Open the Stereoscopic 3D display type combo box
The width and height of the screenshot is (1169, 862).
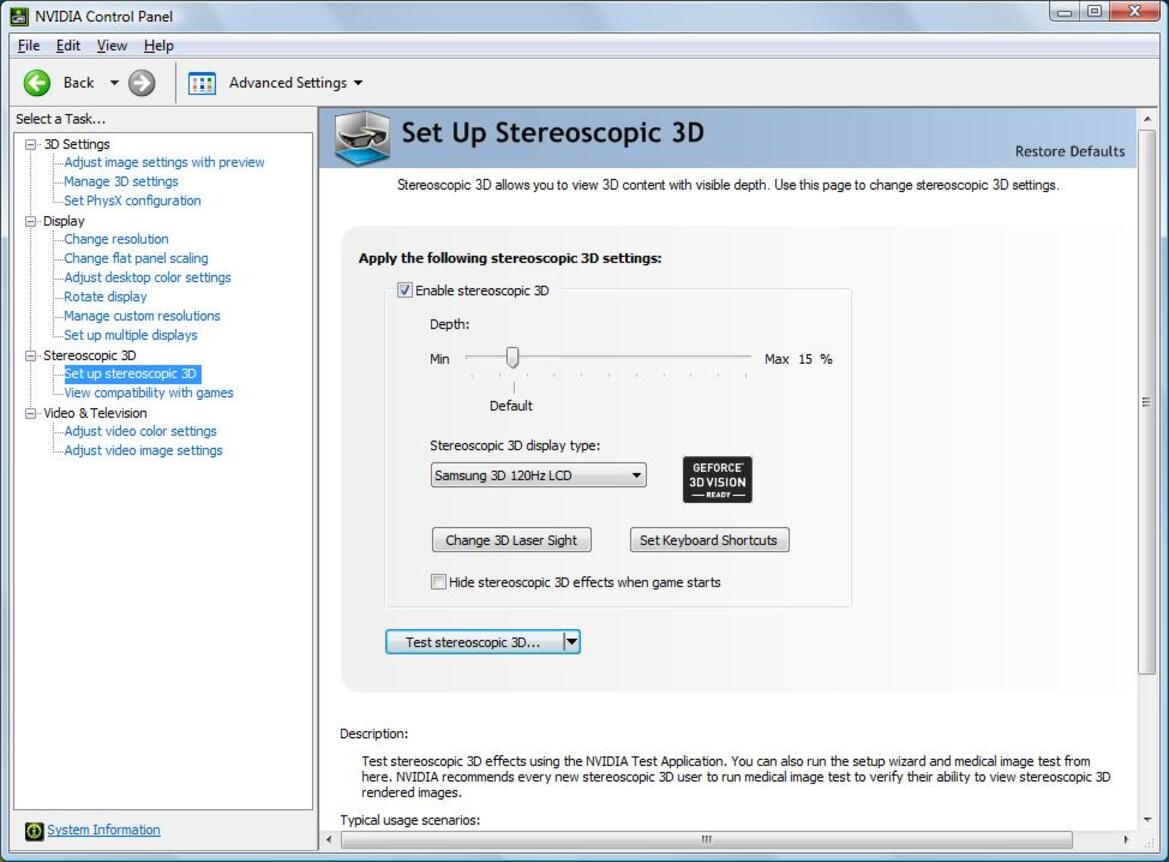[x=538, y=475]
